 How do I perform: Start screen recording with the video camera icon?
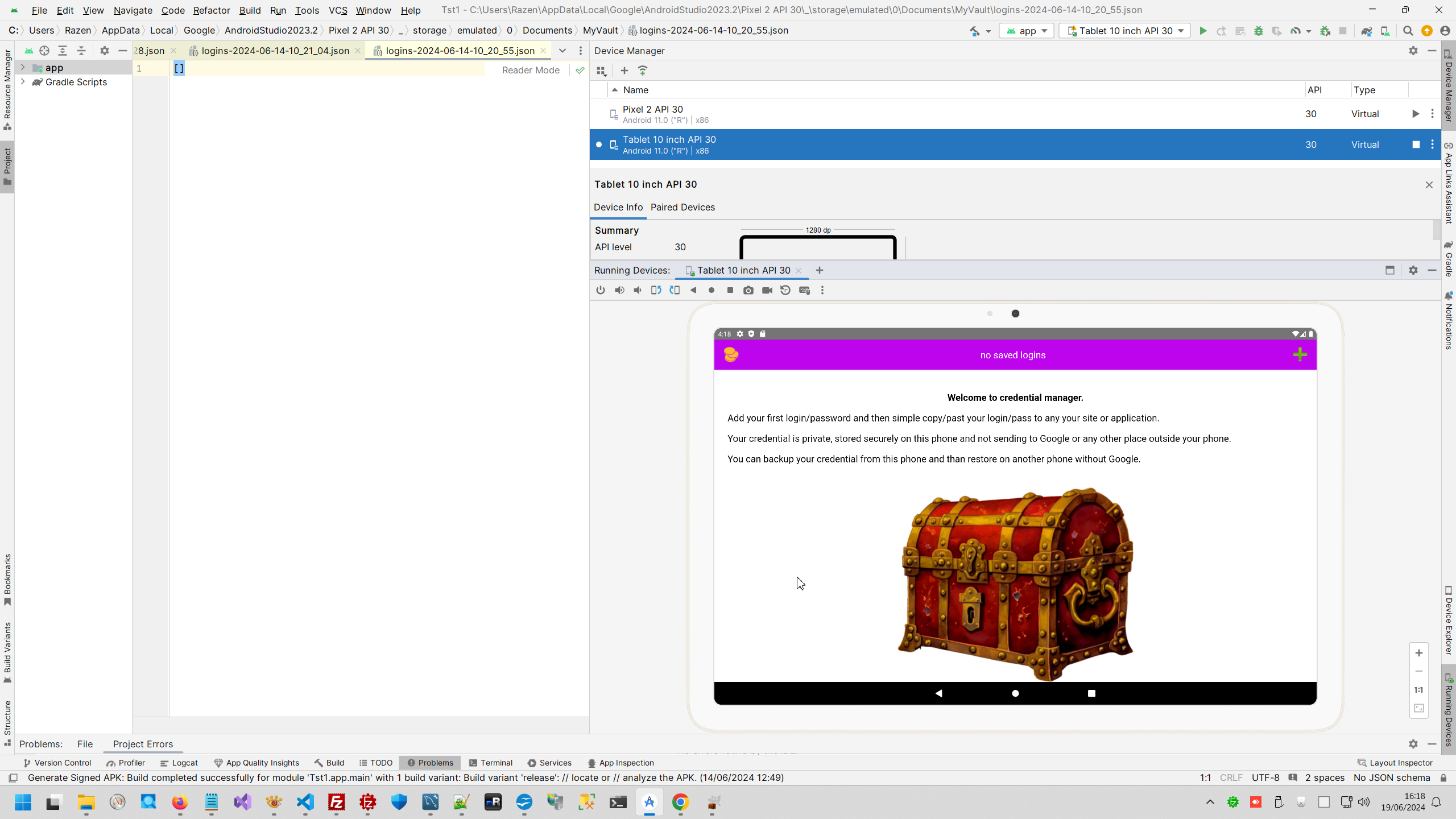767,290
